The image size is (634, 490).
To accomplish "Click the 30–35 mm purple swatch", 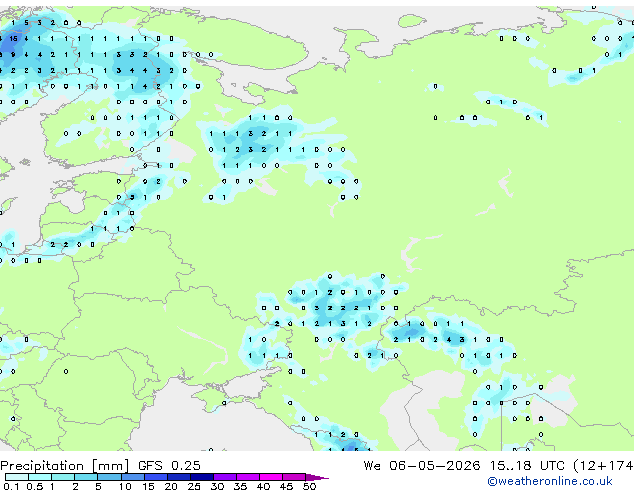I will coord(224,477).
